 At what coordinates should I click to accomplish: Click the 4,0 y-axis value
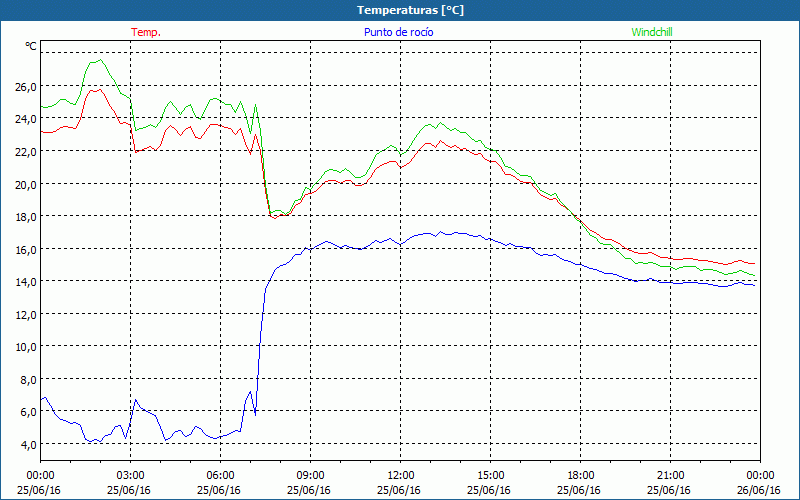(28, 445)
